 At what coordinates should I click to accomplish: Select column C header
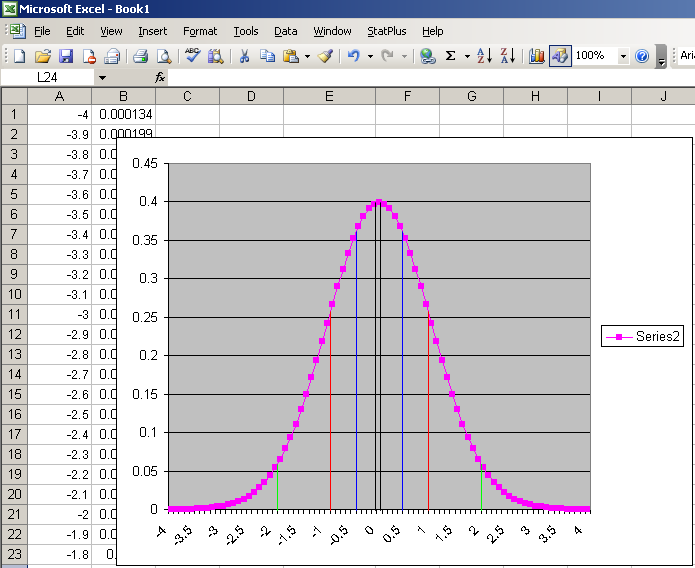[x=187, y=96]
